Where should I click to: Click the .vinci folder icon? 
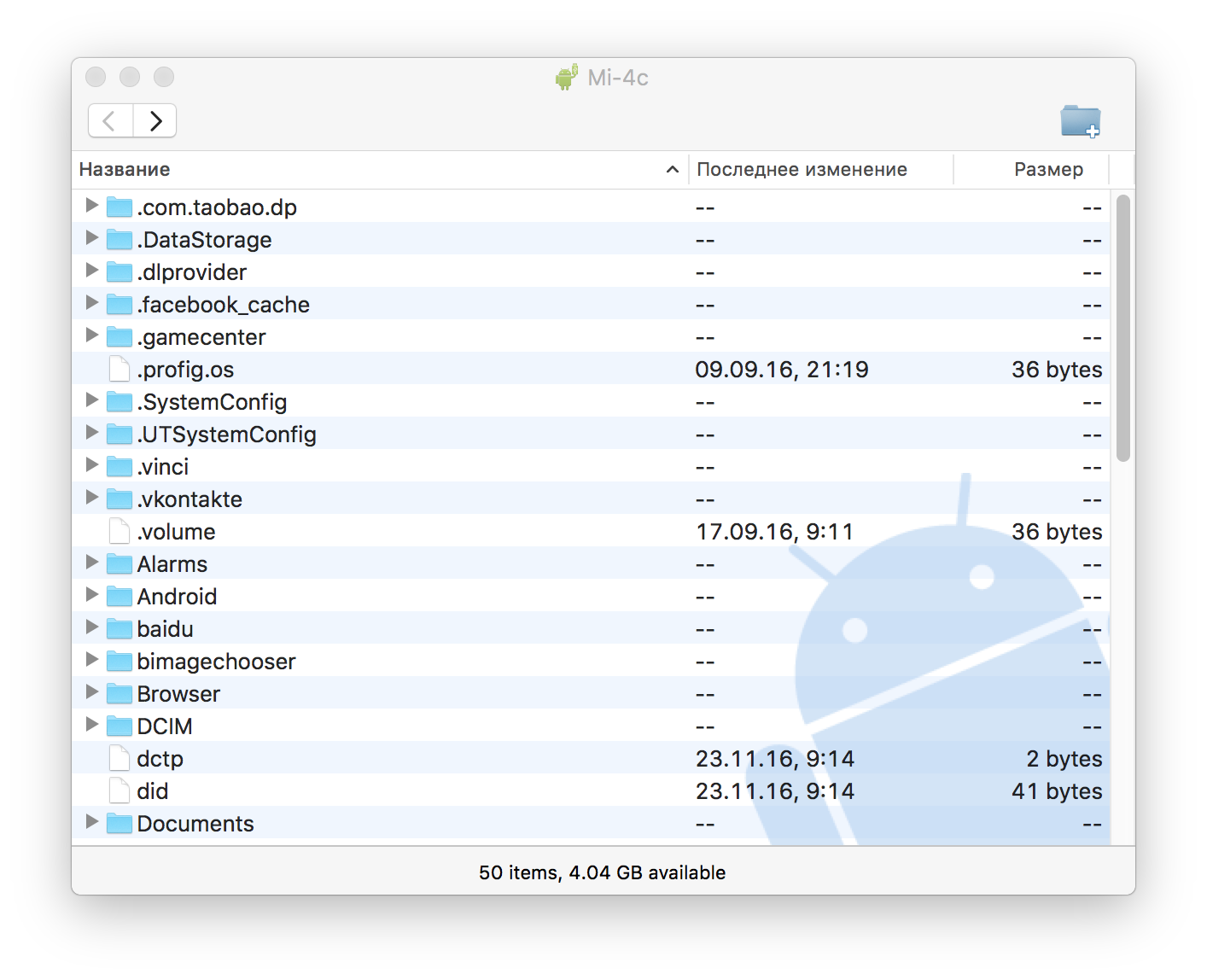[120, 466]
